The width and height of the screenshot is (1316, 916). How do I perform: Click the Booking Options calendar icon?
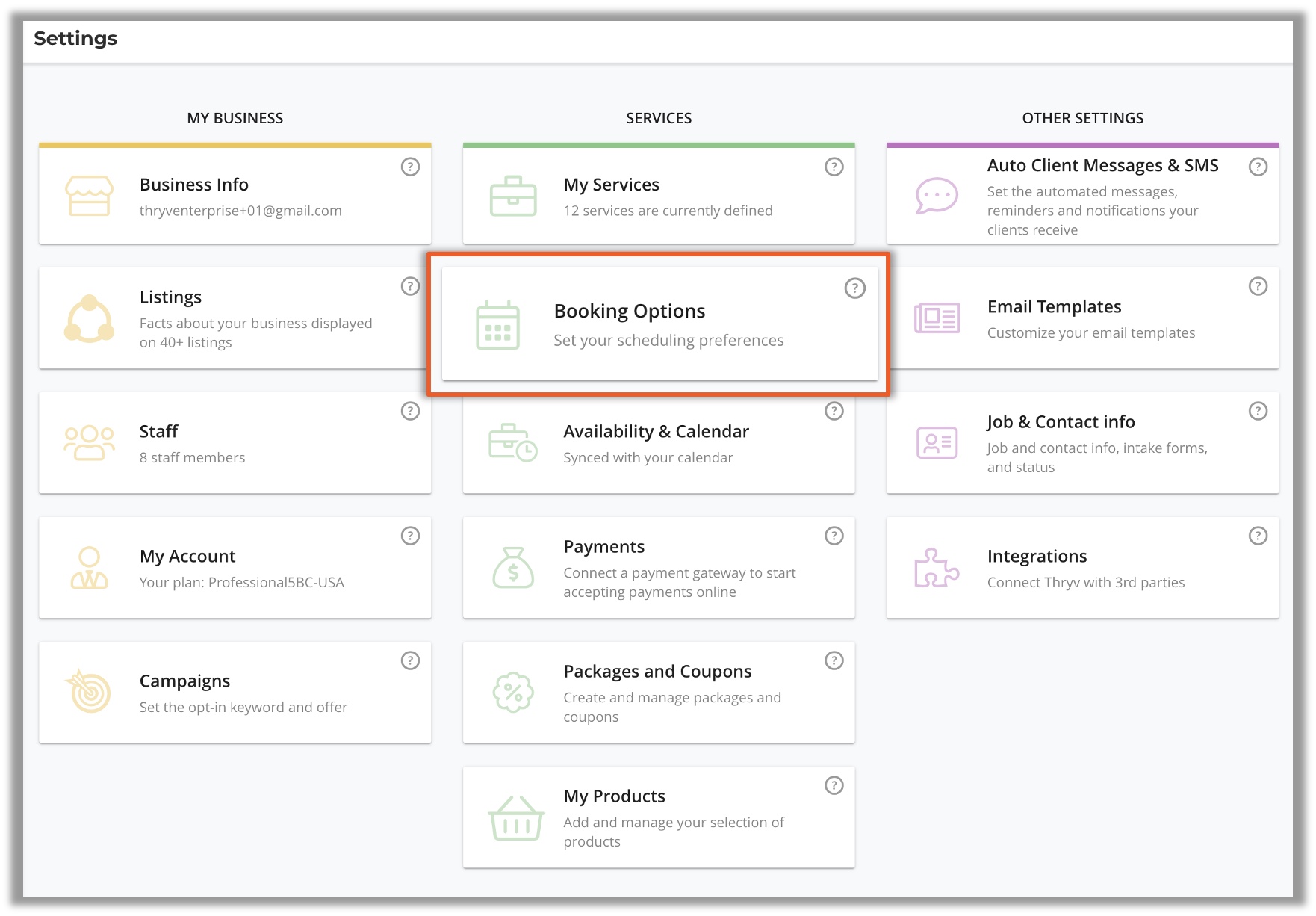pyautogui.click(x=497, y=325)
